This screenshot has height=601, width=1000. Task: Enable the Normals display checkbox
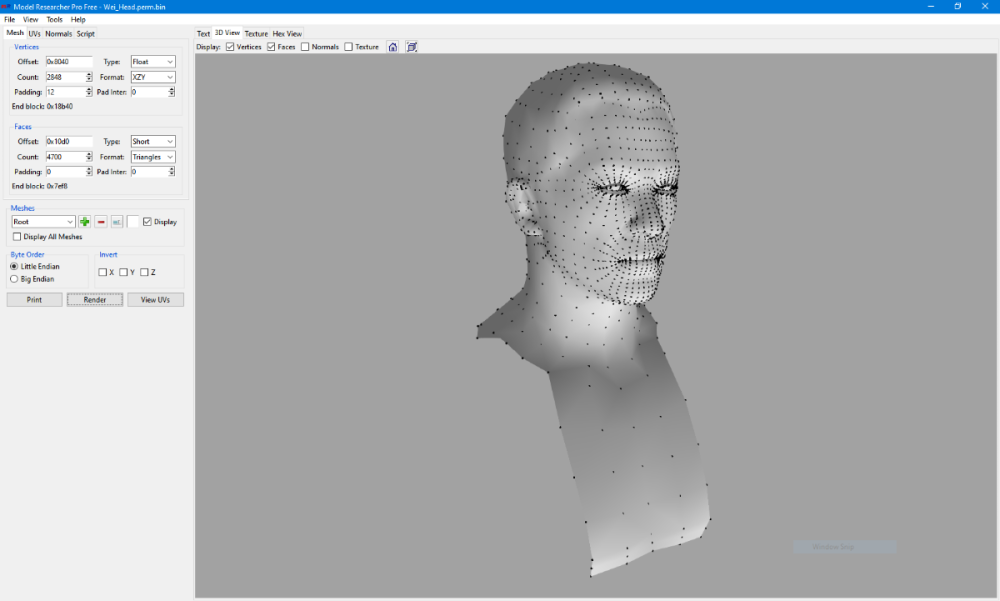[306, 47]
